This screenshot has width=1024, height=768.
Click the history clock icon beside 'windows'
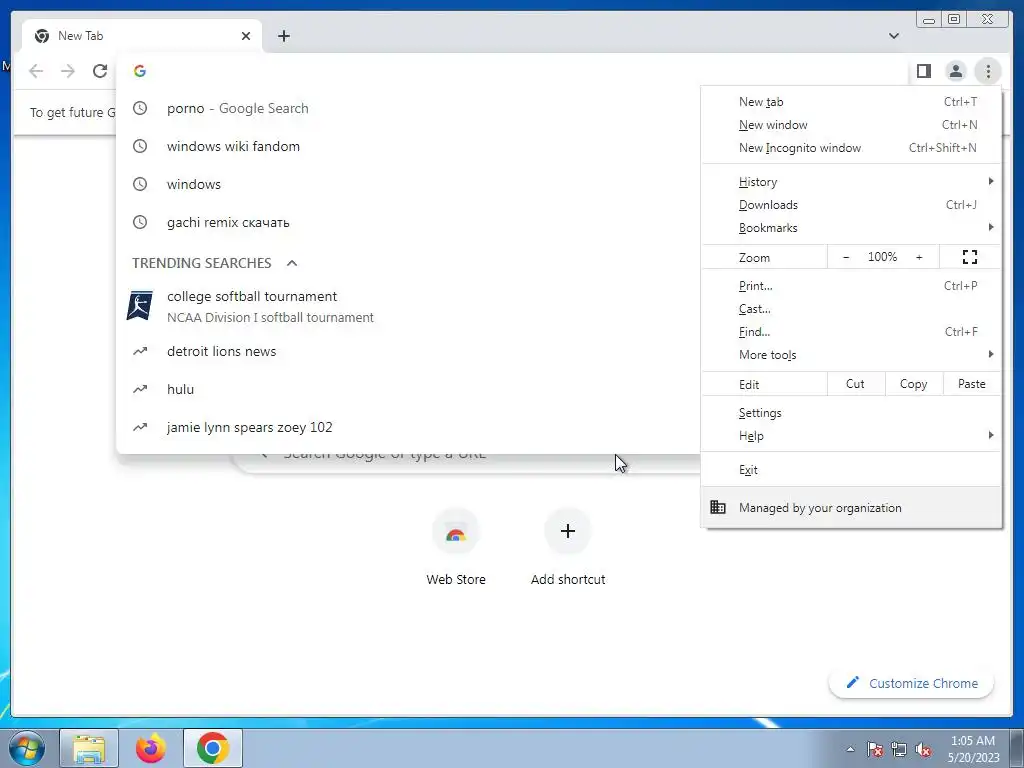coord(140,184)
